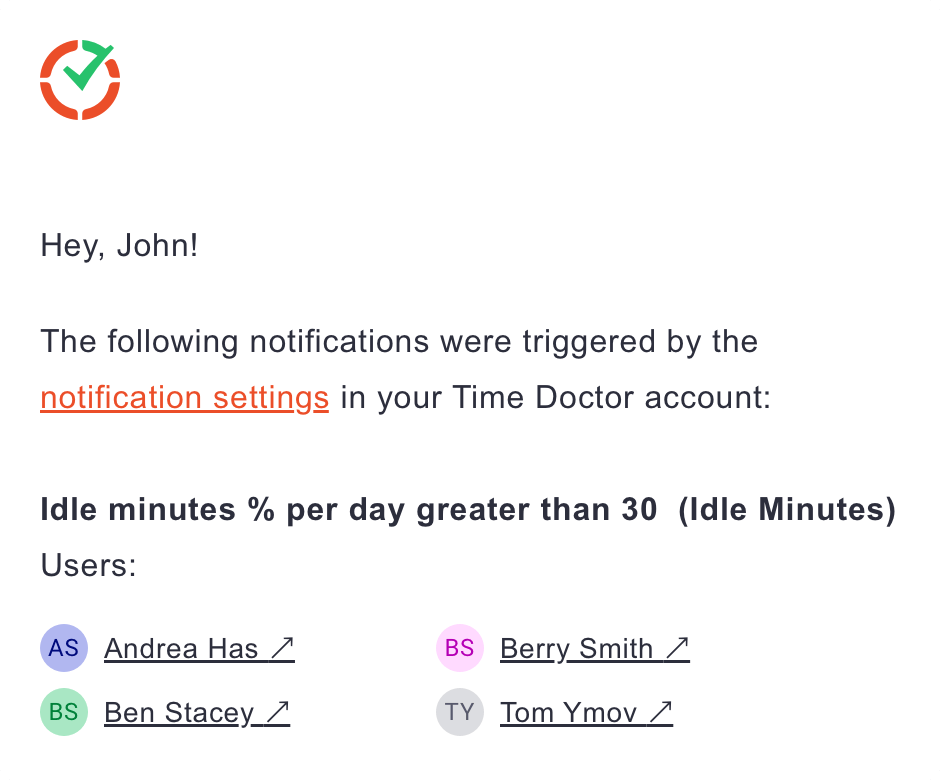Click the arrow icon beside Andrea Has
This screenshot has width=940, height=780.
click(282, 649)
